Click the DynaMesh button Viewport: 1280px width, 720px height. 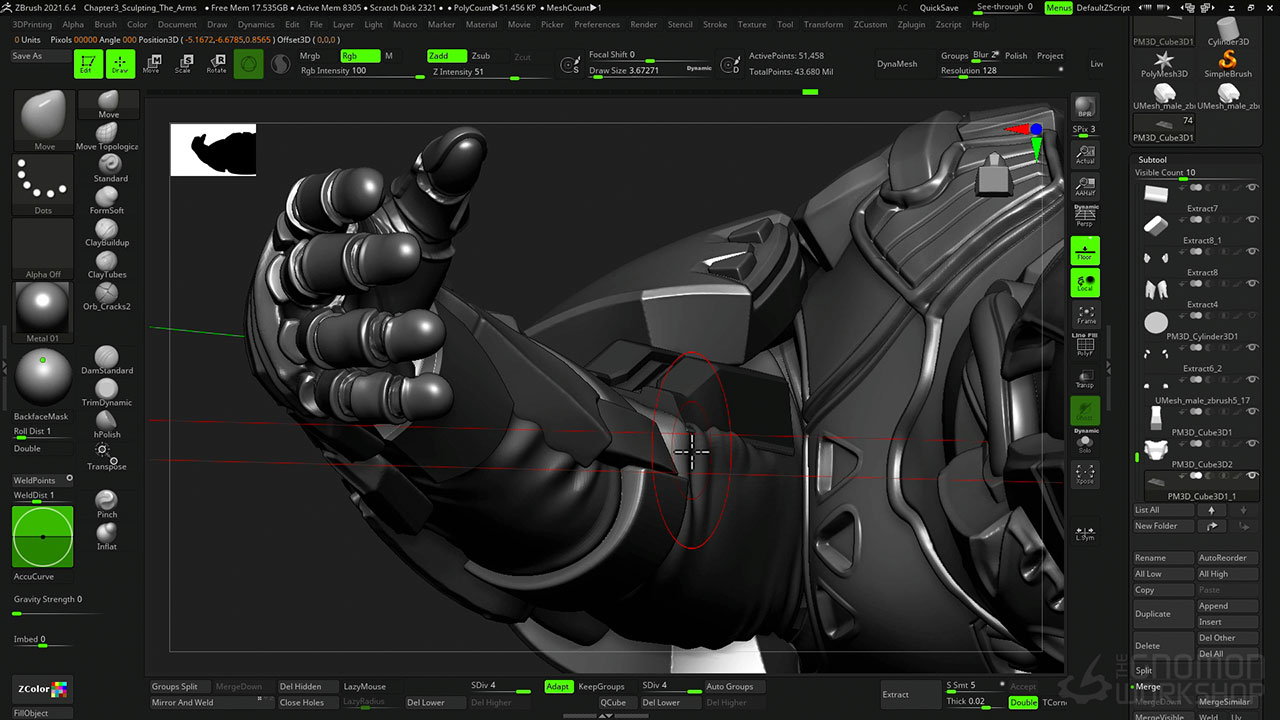tap(896, 64)
